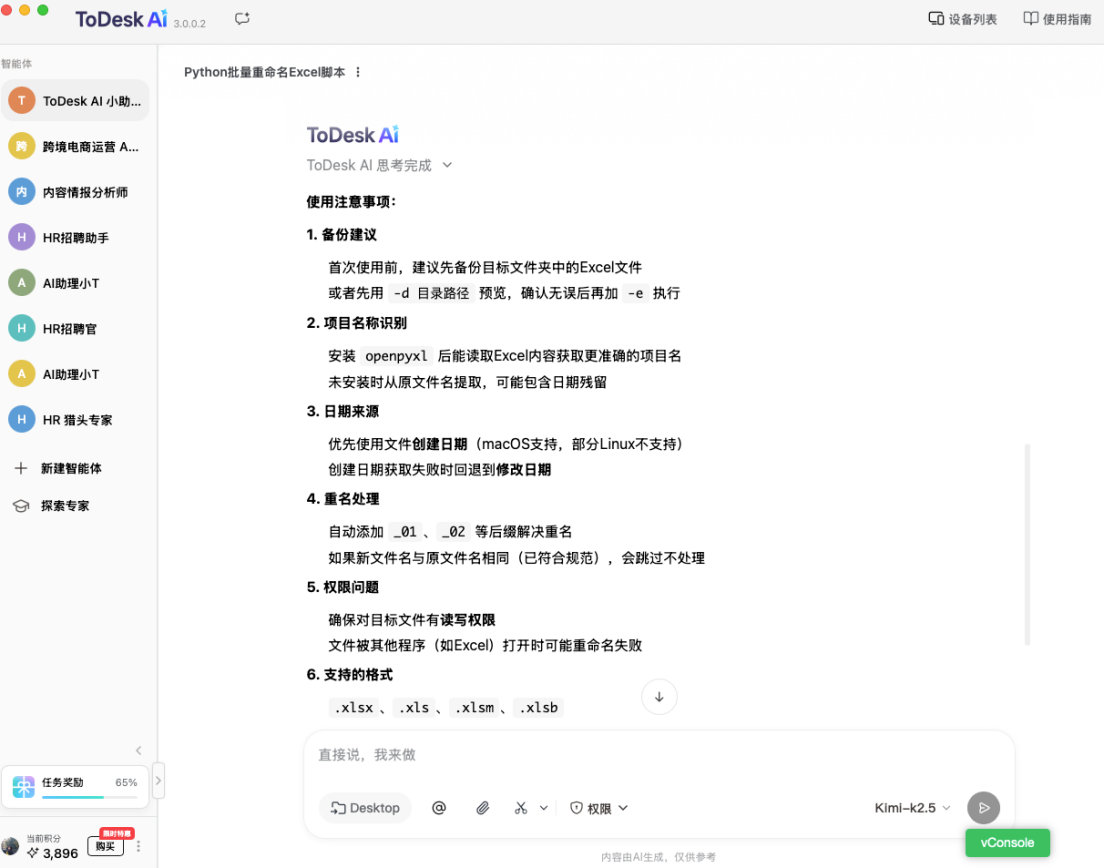
Task: Open the 任务奖励 reward card icon
Action: pyautogui.click(x=23, y=786)
